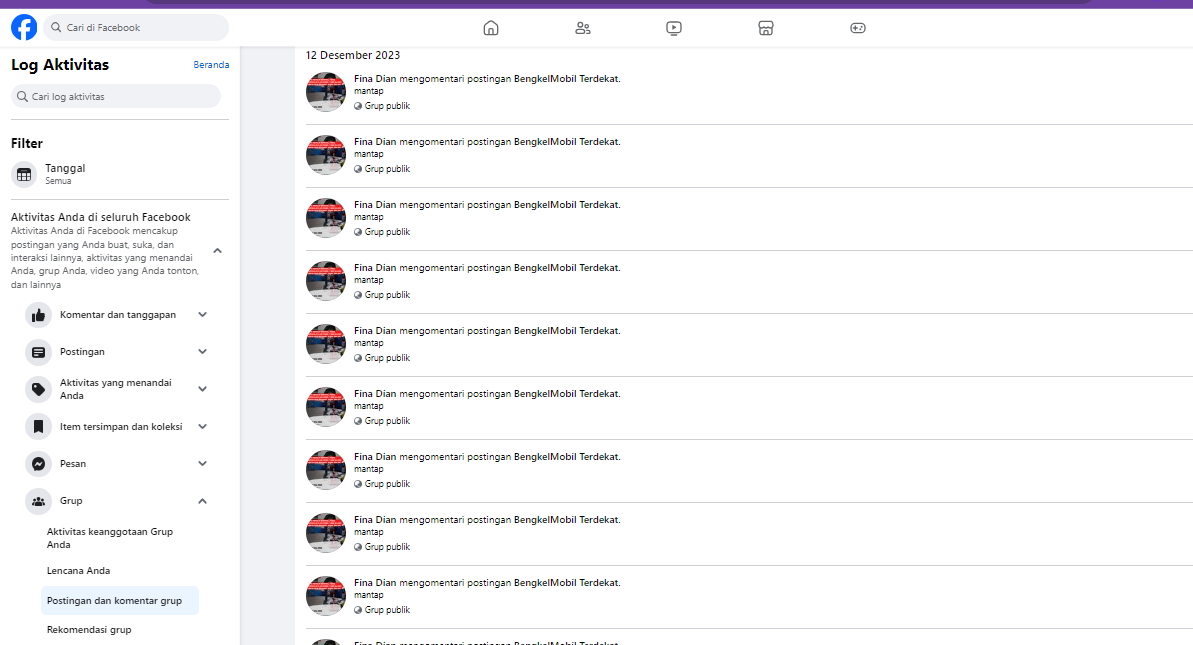Open the Beranda link
Image resolution: width=1193 pixels, height=645 pixels.
[211, 65]
